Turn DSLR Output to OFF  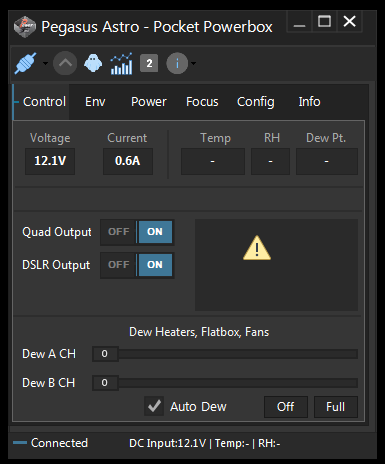tap(119, 265)
